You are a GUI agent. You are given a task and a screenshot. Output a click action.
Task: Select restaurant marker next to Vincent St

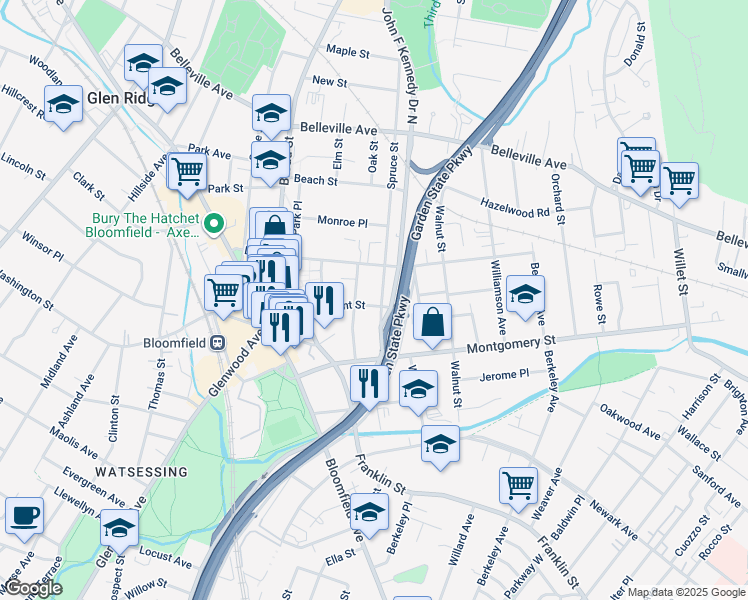pos(324,304)
